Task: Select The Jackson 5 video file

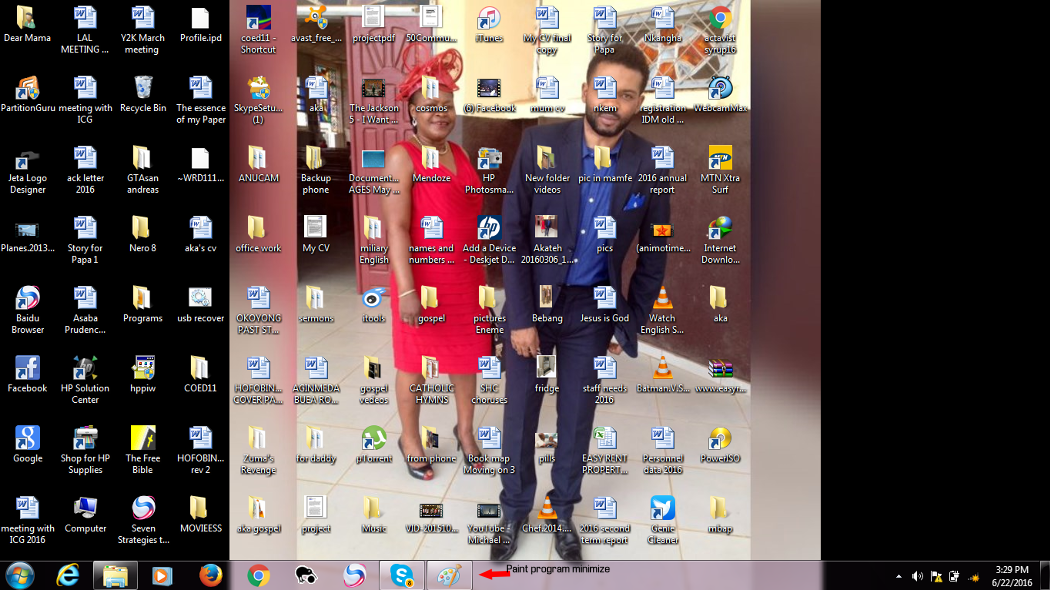Action: [x=374, y=100]
